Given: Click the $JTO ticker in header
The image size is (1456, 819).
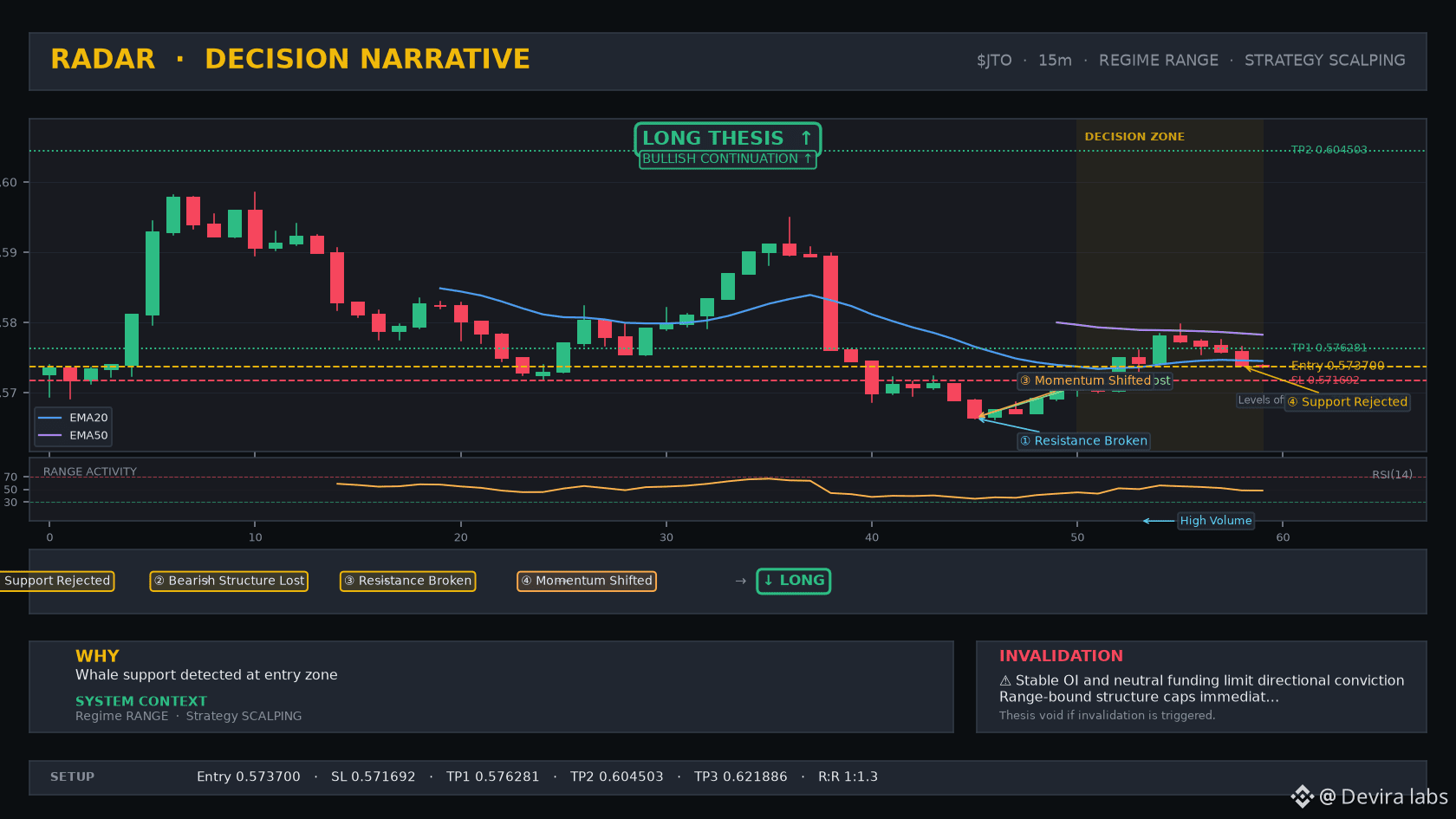Looking at the screenshot, I should tap(994, 61).
